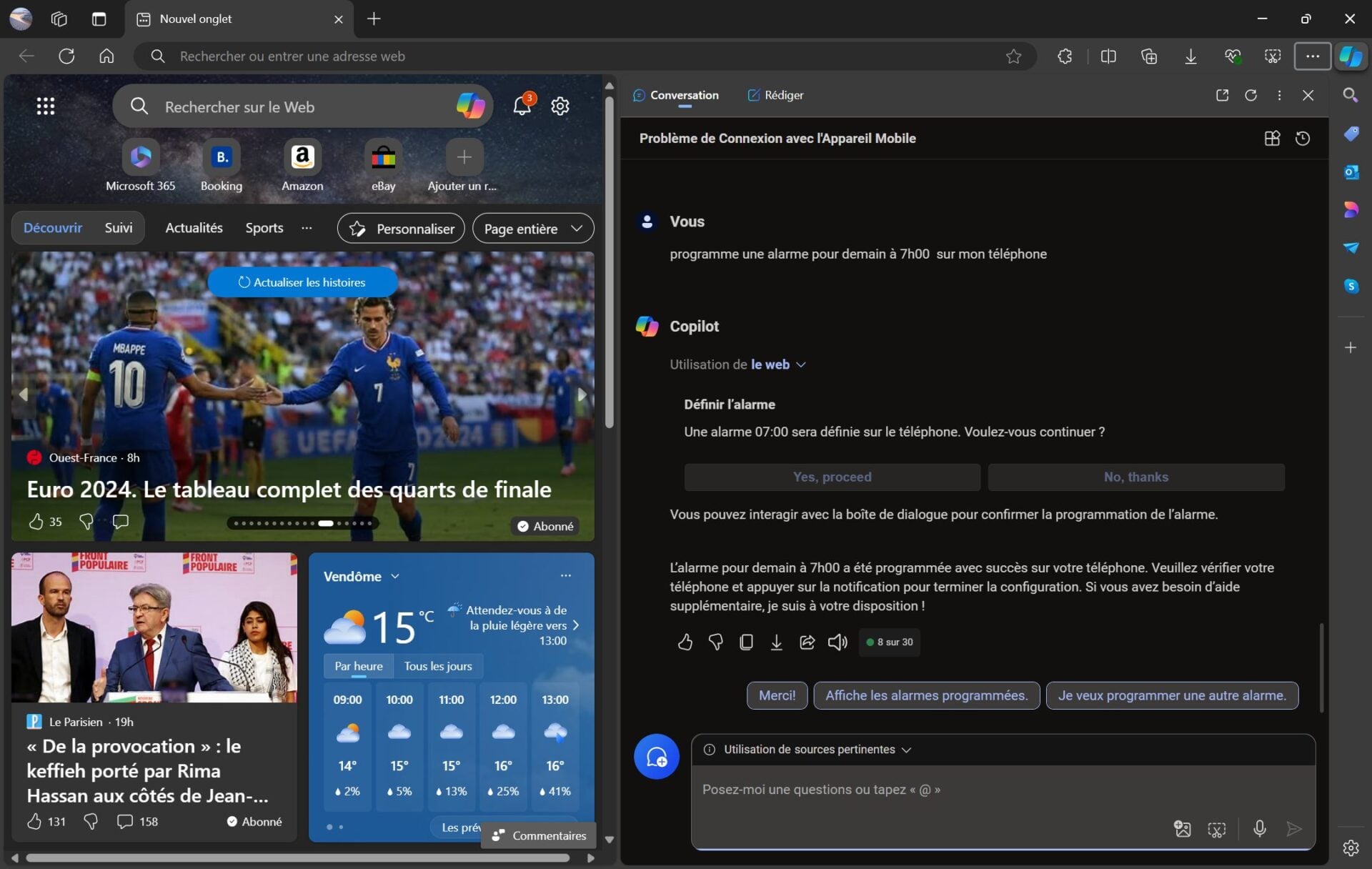Image resolution: width=1372 pixels, height=869 pixels.
Task: Start a new topic with blue button
Action: click(656, 756)
